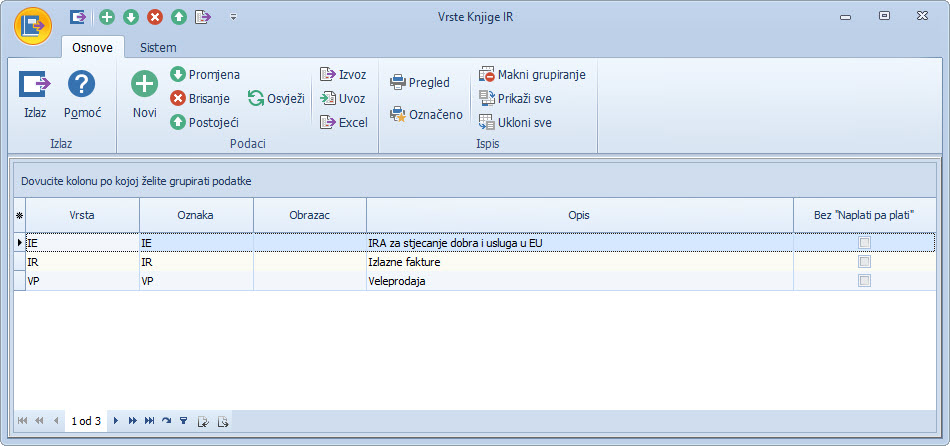The width and height of the screenshot is (950, 446).
Task: Enable the checkbox for the Veleprodaja row
Action: coord(864,281)
